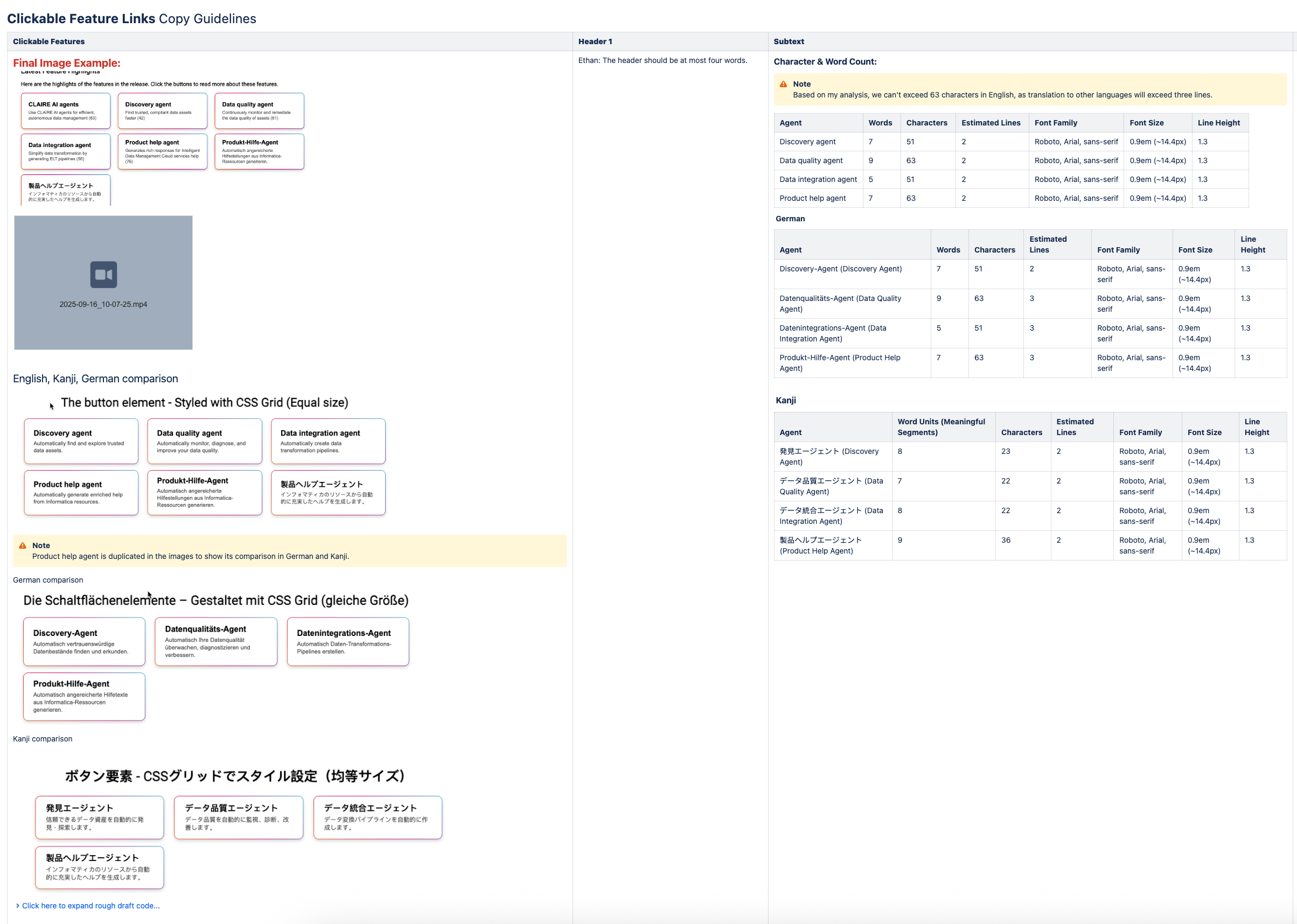Screen dimensions: 1297x924
Task: Click the Datenintegrations-Agent card image
Action: click(x=348, y=641)
